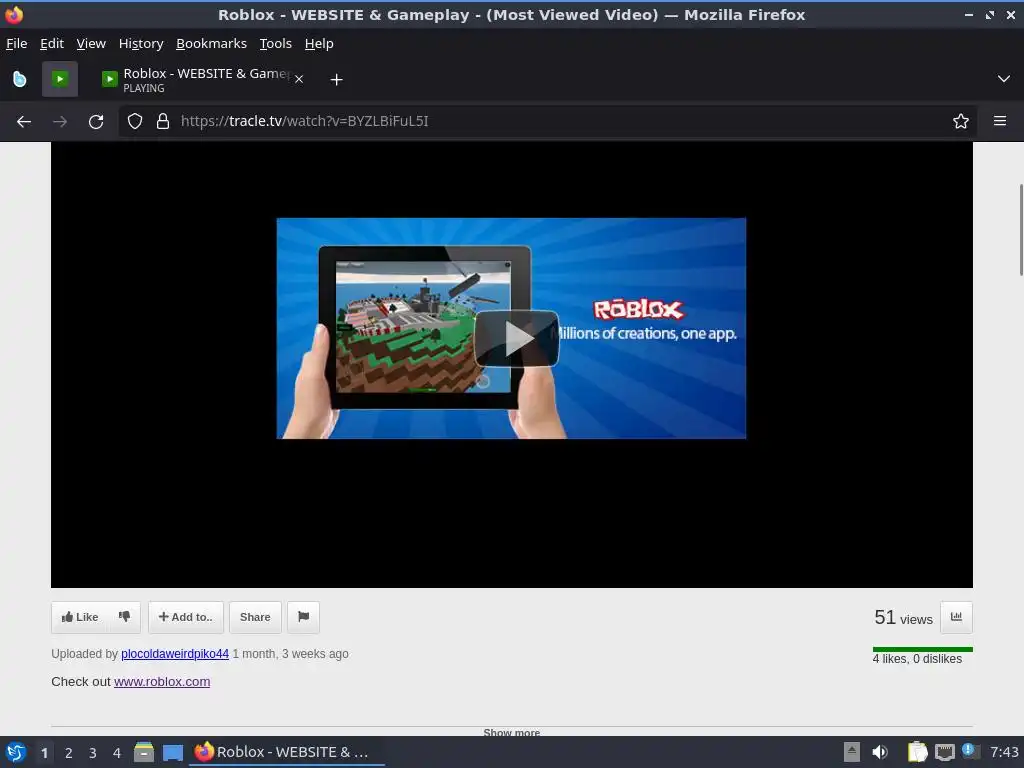Flag the video for reporting
The height and width of the screenshot is (768, 1024).
coord(304,617)
